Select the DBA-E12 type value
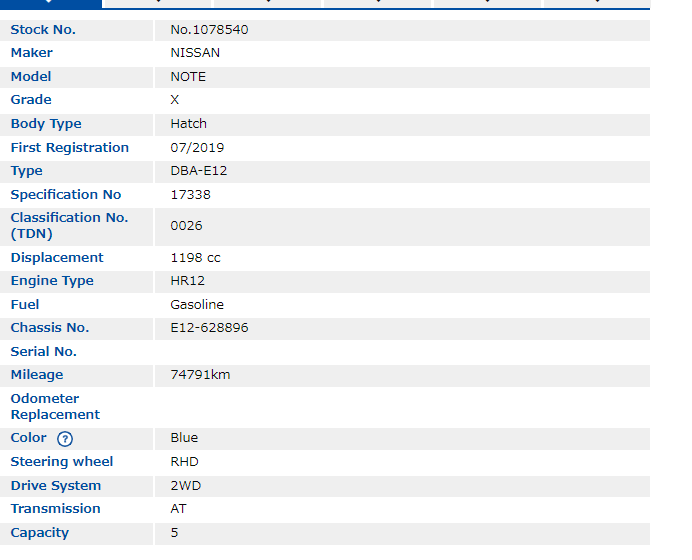Image resolution: width=692 pixels, height=560 pixels. [199, 171]
